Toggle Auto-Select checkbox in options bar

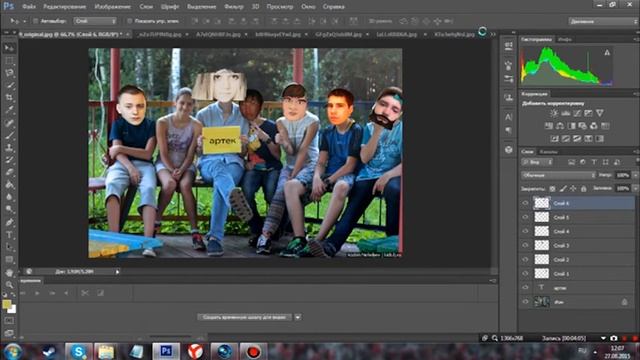tap(36, 21)
